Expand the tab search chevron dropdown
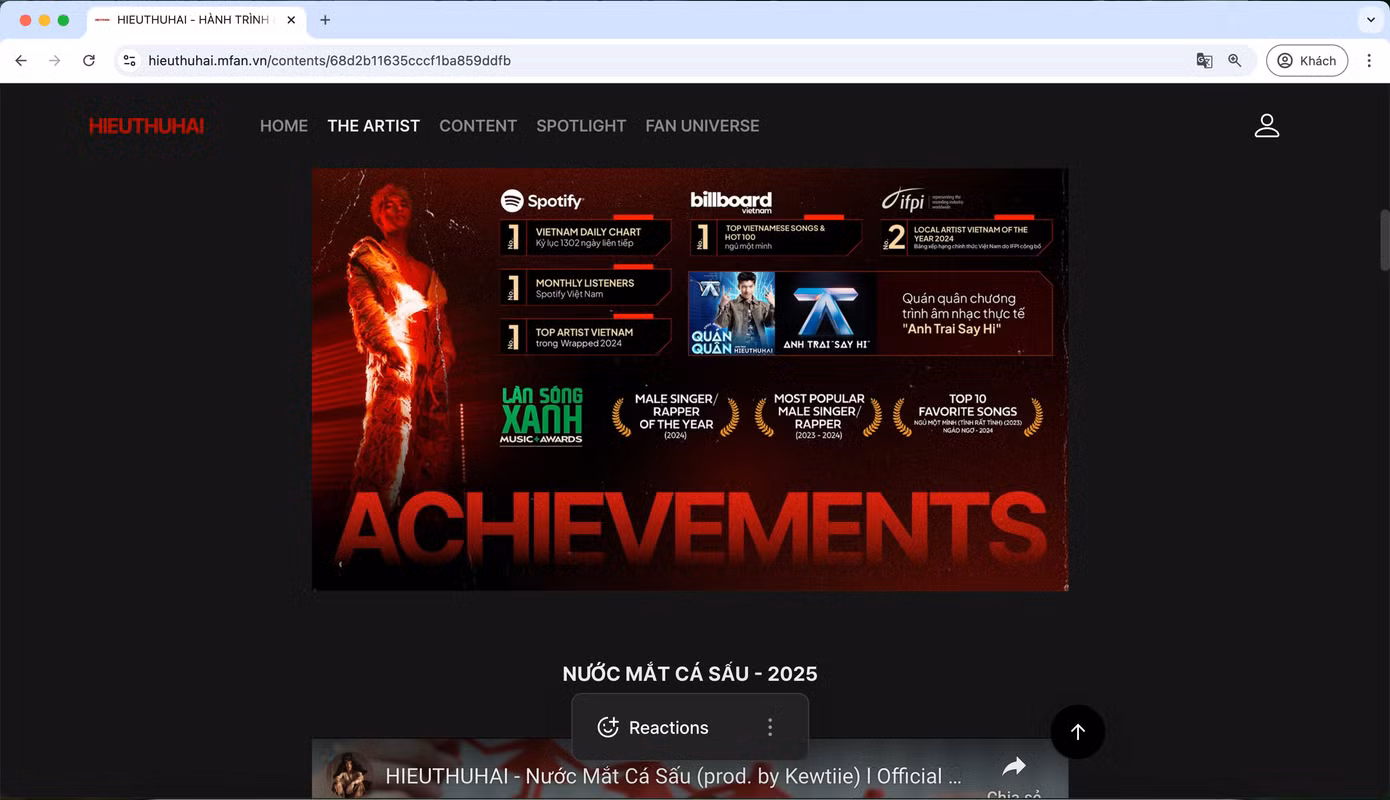 tap(1370, 20)
